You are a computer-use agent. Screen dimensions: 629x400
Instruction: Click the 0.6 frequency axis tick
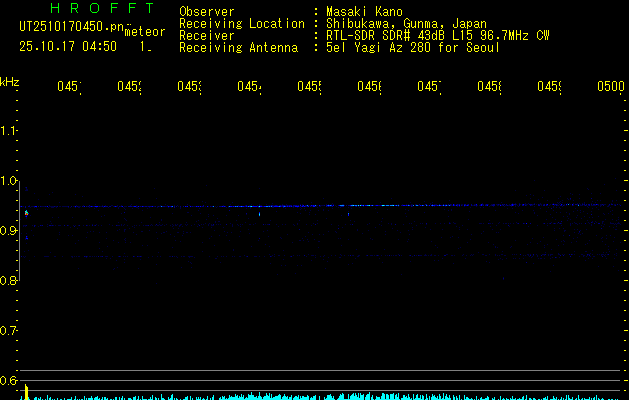[x=9, y=381]
